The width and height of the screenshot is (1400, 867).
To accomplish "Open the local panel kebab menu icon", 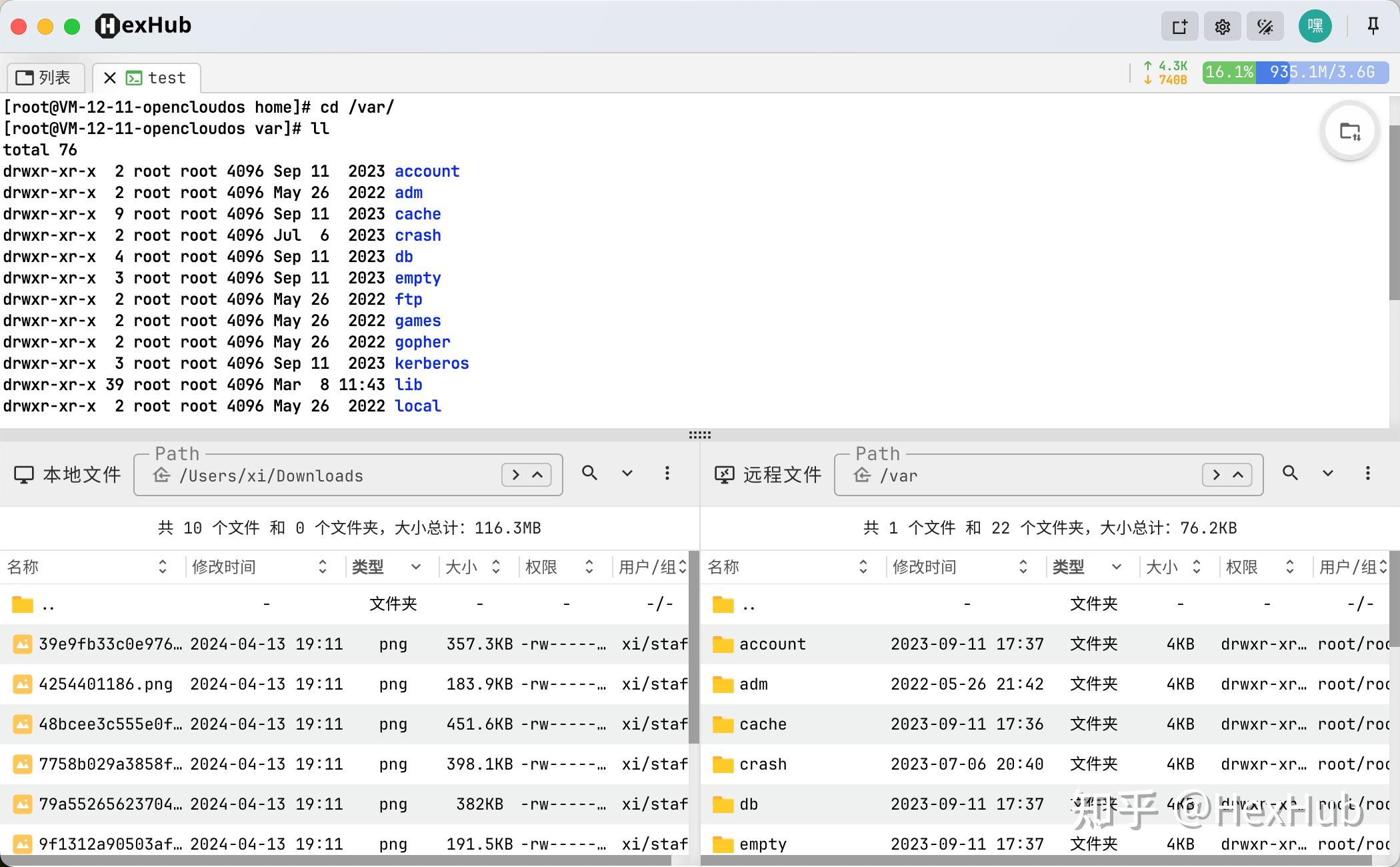I will (x=667, y=474).
